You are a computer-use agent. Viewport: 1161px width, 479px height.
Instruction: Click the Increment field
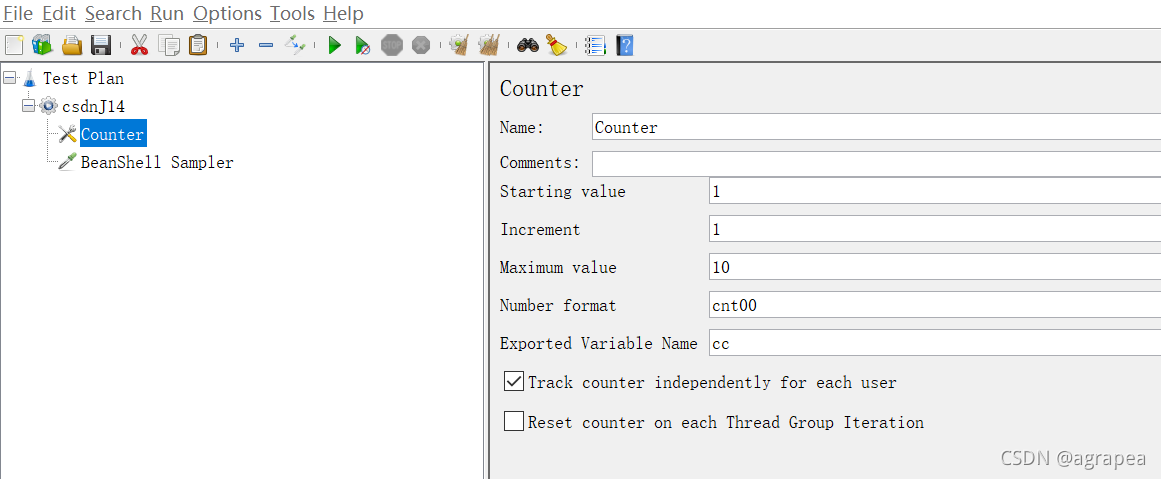pos(934,229)
